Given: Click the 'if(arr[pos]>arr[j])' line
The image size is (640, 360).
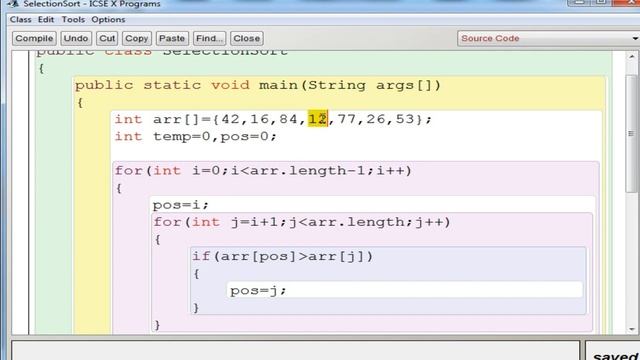Looking at the screenshot, I should [x=282, y=256].
